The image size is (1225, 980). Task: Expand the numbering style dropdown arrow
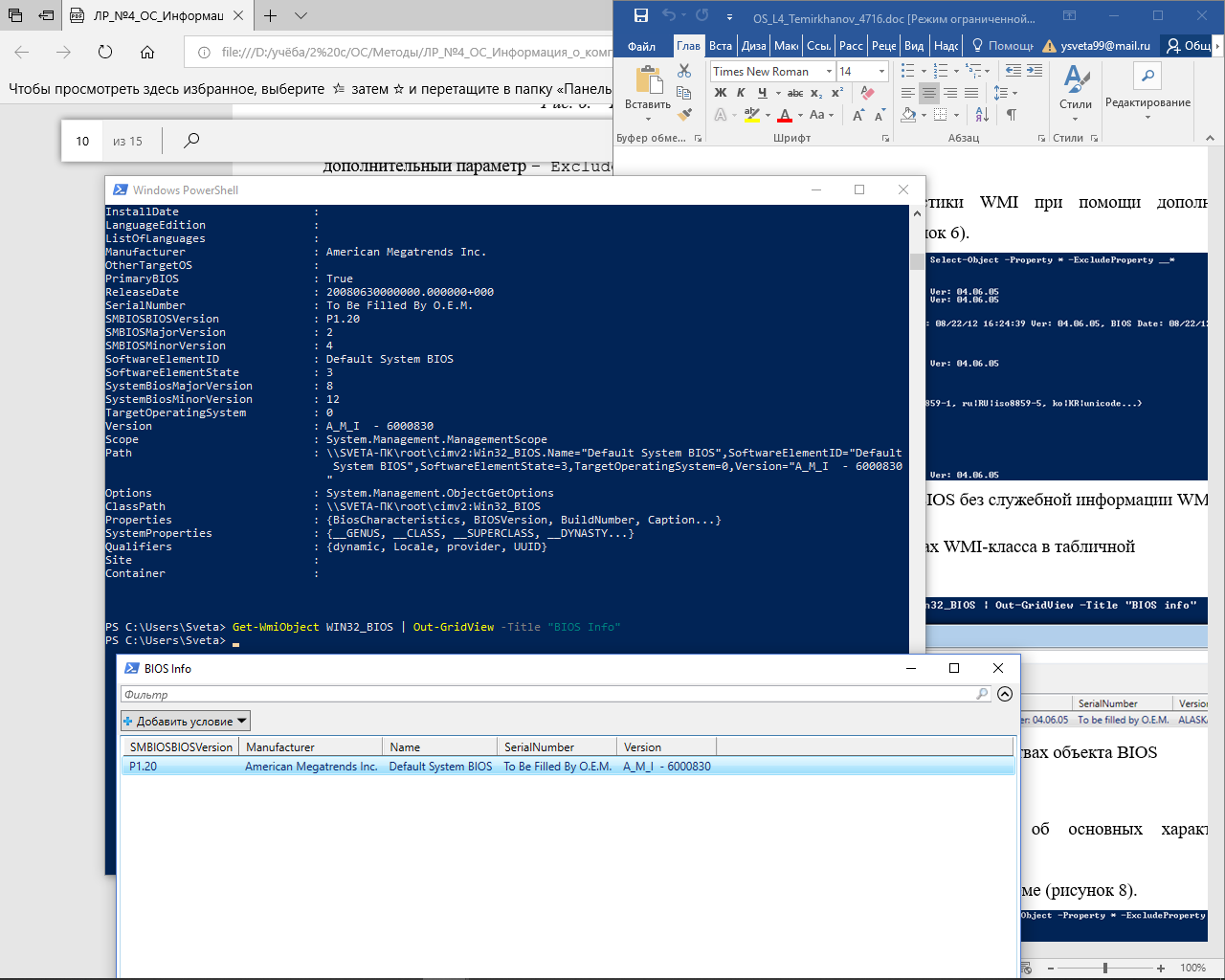pyautogui.click(x=956, y=72)
